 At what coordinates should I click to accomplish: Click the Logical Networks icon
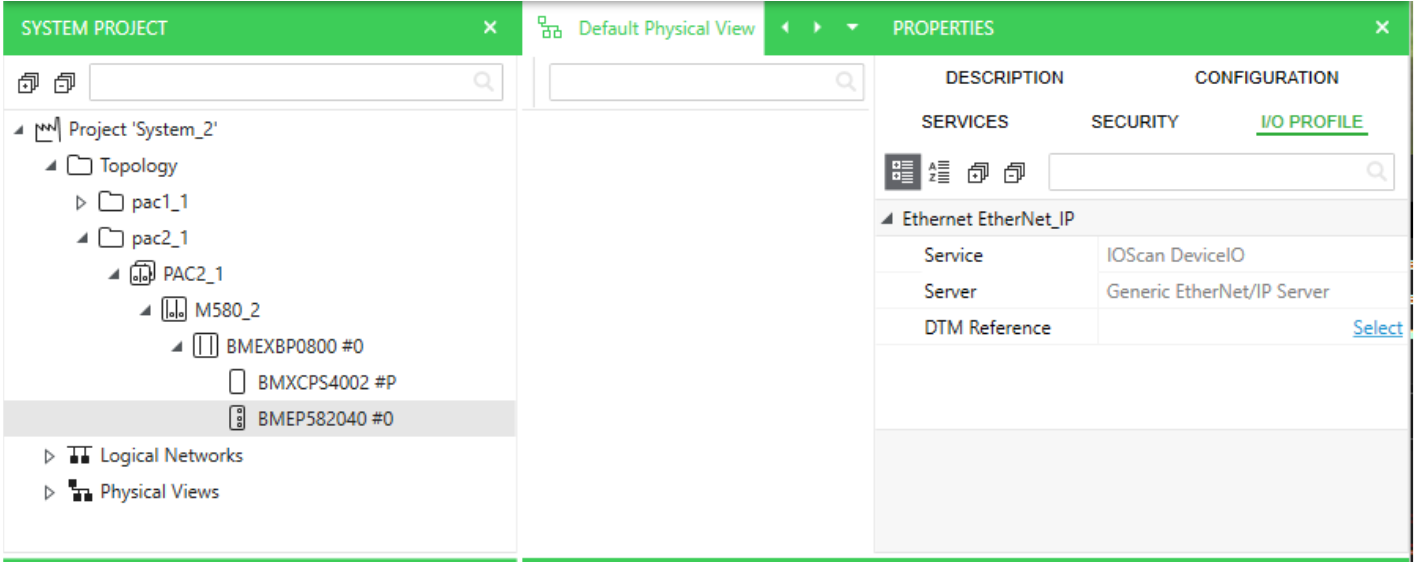pos(80,455)
